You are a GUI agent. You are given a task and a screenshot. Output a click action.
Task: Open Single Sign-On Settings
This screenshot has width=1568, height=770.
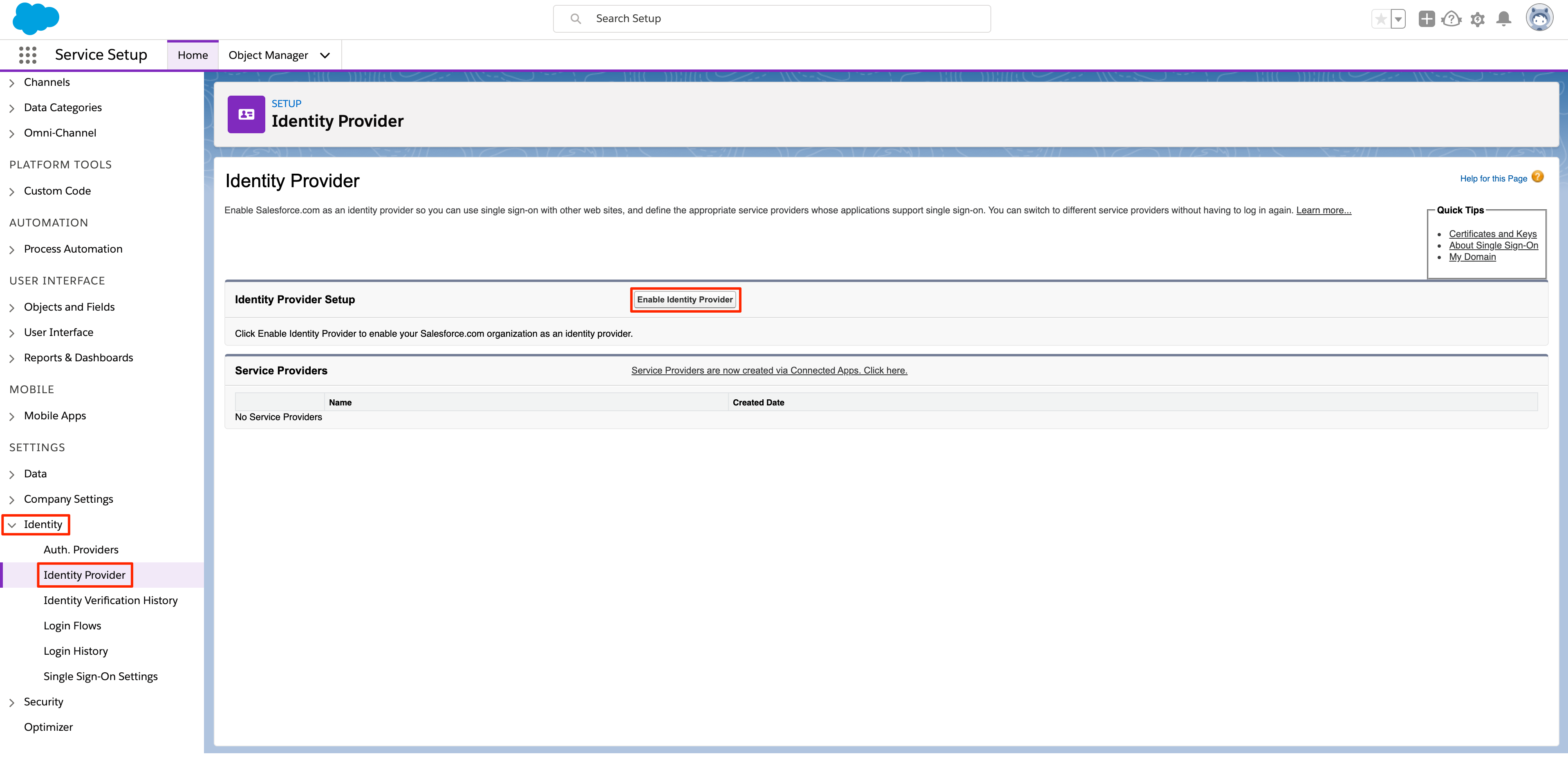[101, 677]
